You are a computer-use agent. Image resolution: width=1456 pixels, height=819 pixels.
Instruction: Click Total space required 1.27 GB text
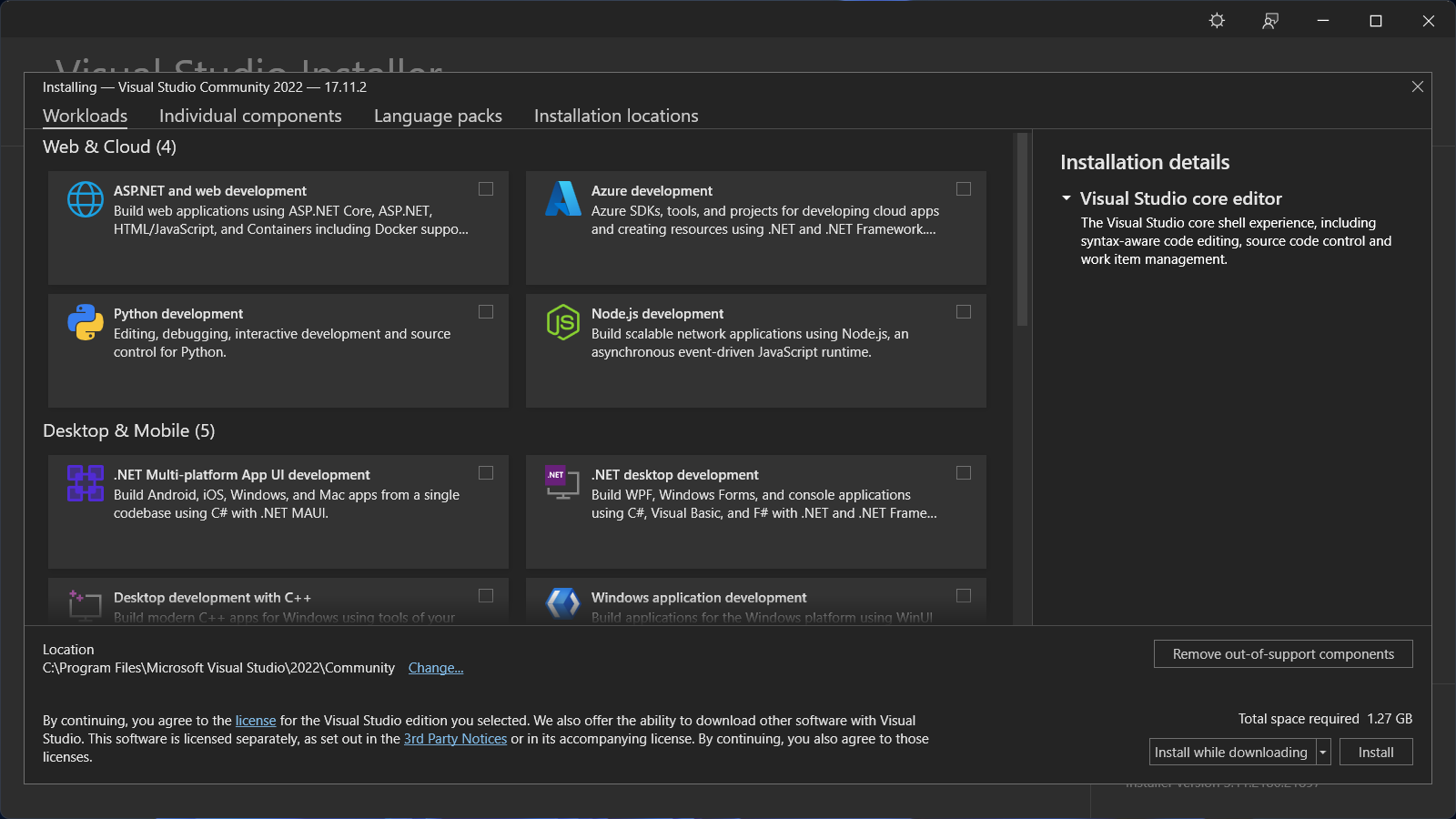click(1325, 719)
